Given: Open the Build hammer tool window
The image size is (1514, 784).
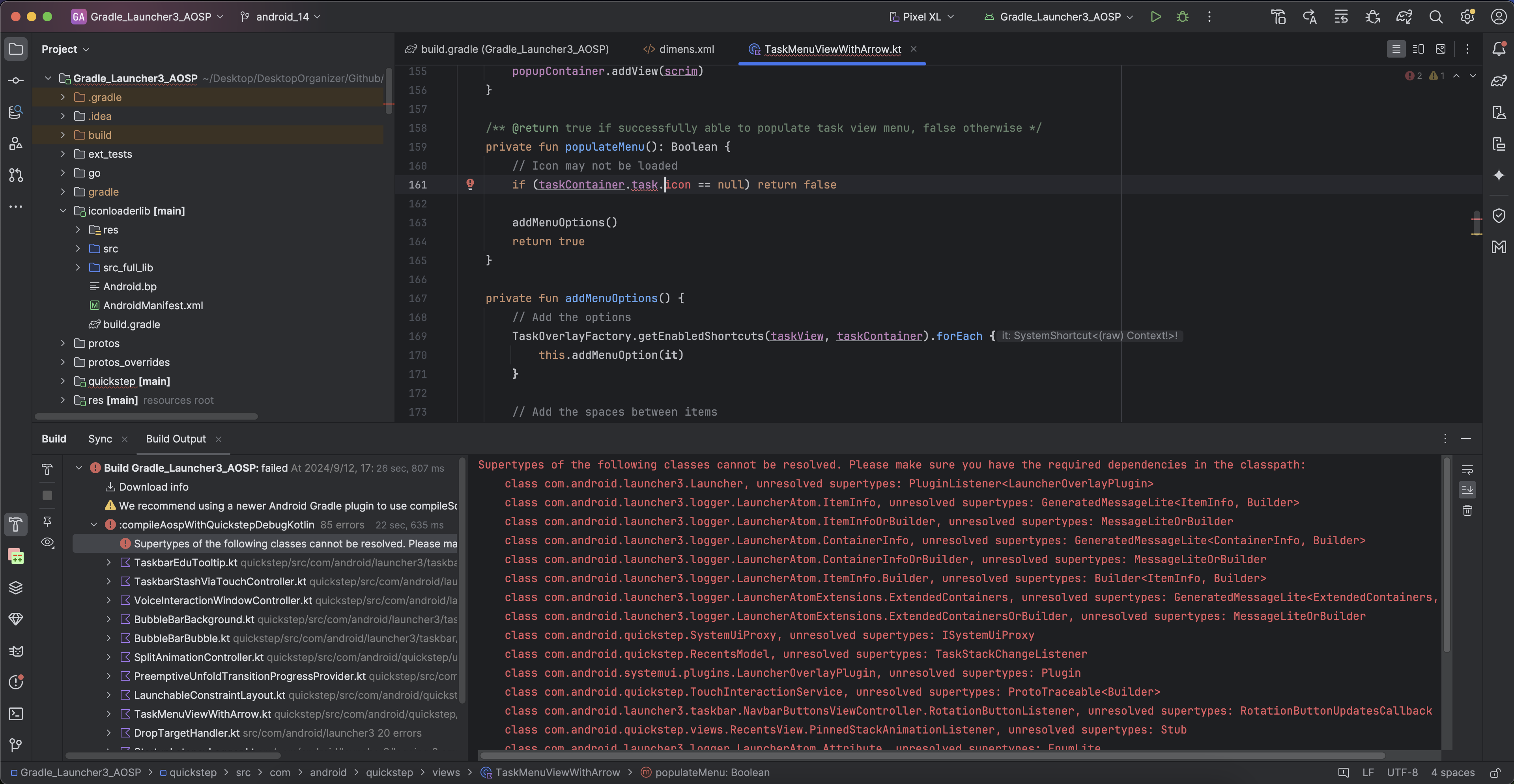Looking at the screenshot, I should point(16,524).
